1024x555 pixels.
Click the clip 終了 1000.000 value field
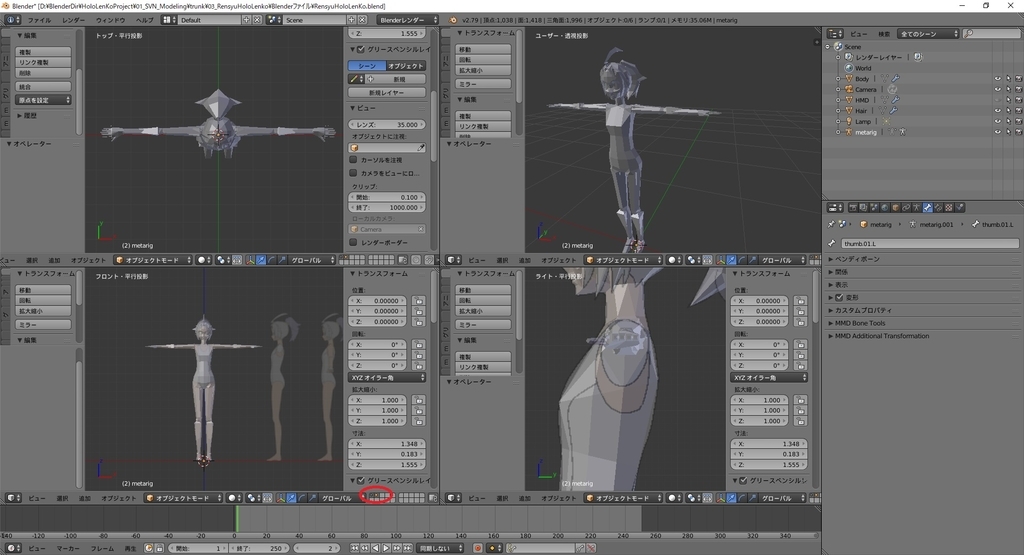pos(387,207)
